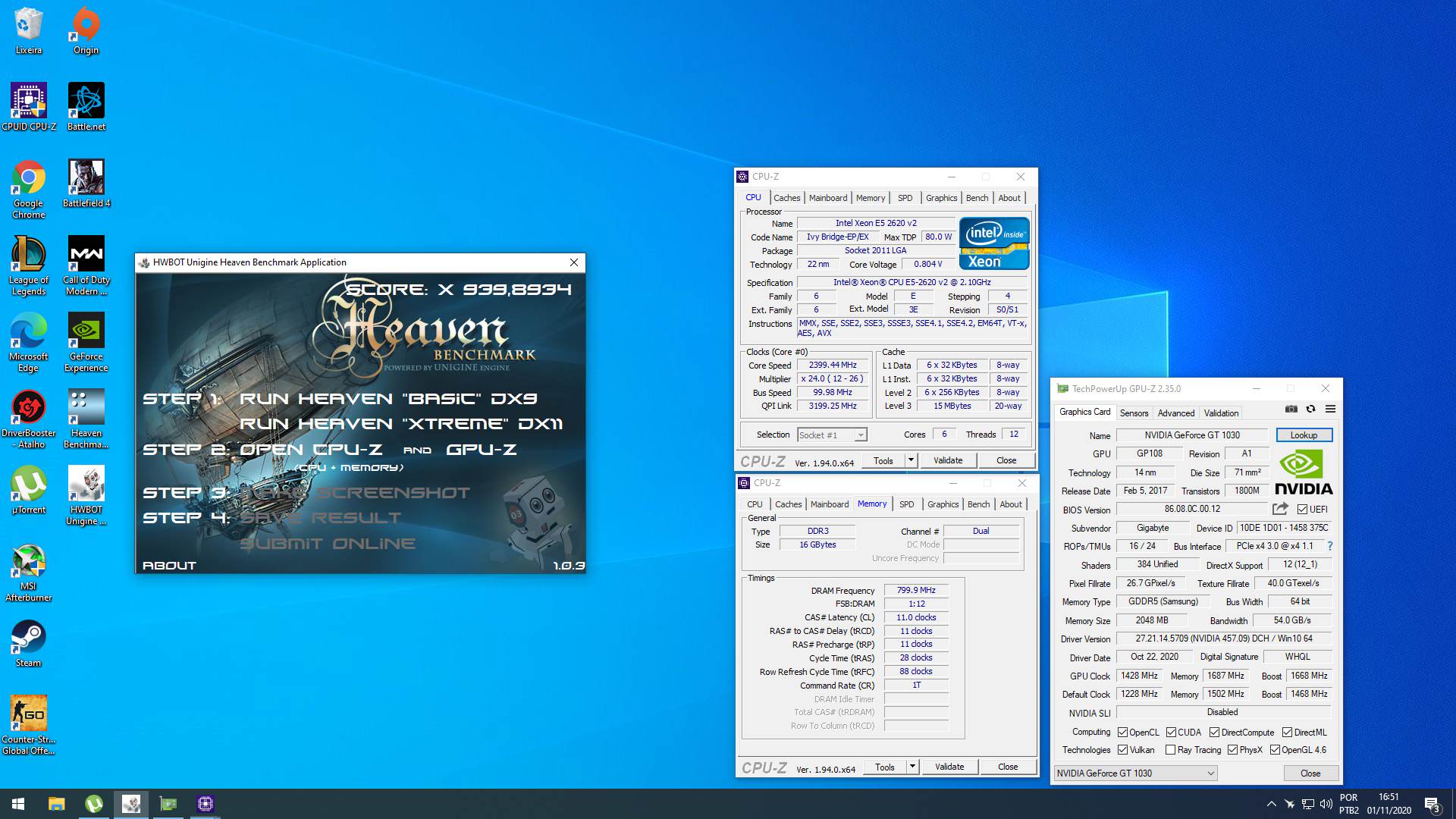Viewport: 1456px width, 819px height.
Task: Click Run Heaven "Basic" DX9 in HWBOT
Action: click(388, 399)
